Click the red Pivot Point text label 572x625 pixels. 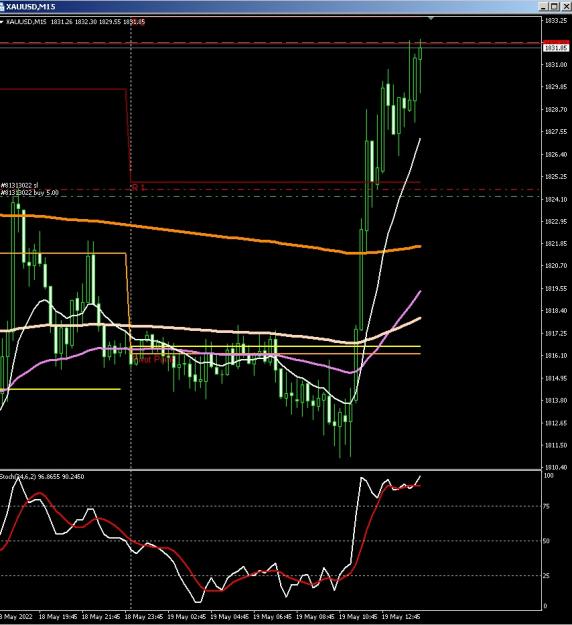pyautogui.click(x=153, y=360)
